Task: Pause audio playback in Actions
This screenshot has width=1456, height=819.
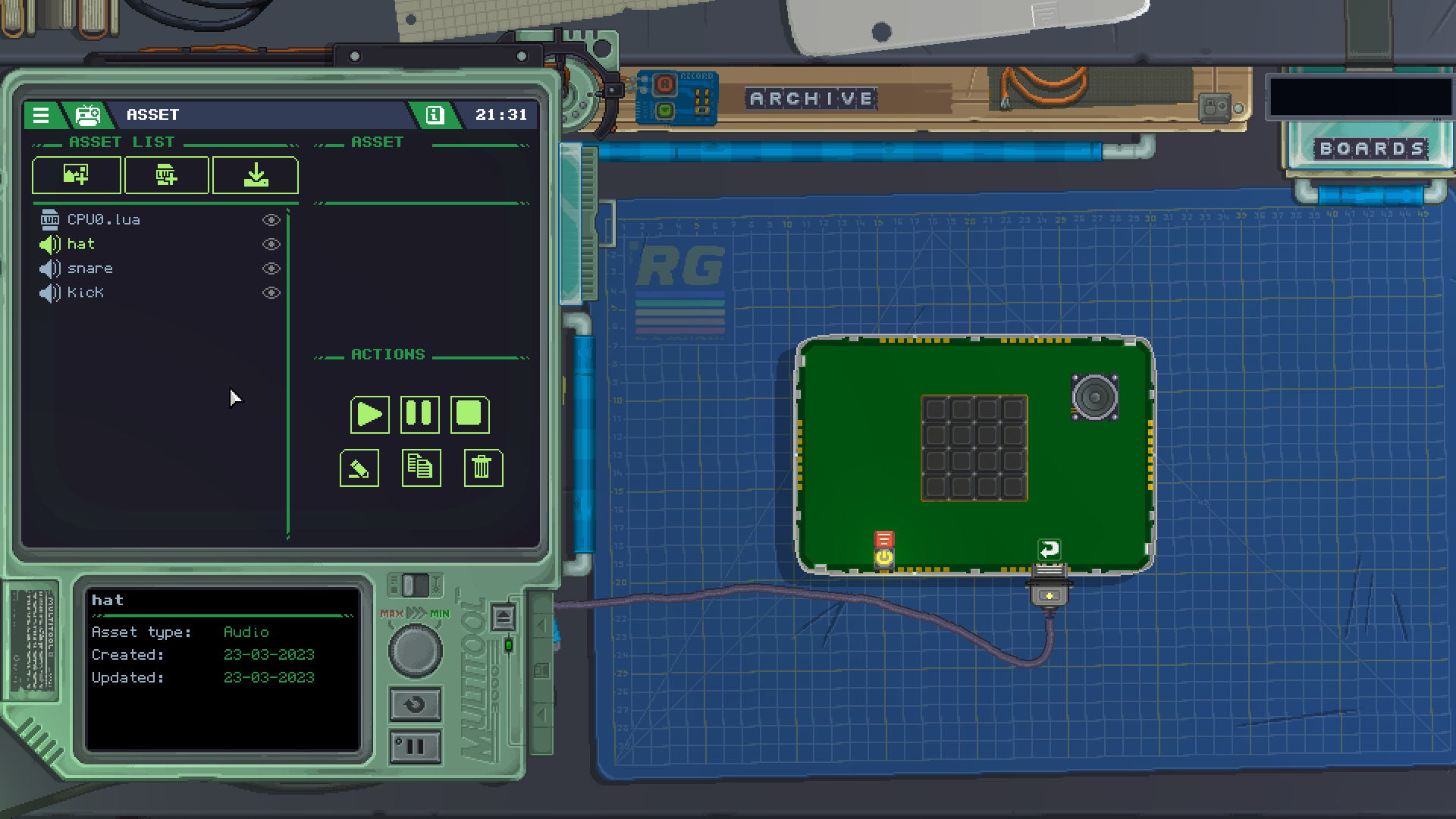Action: coord(419,415)
